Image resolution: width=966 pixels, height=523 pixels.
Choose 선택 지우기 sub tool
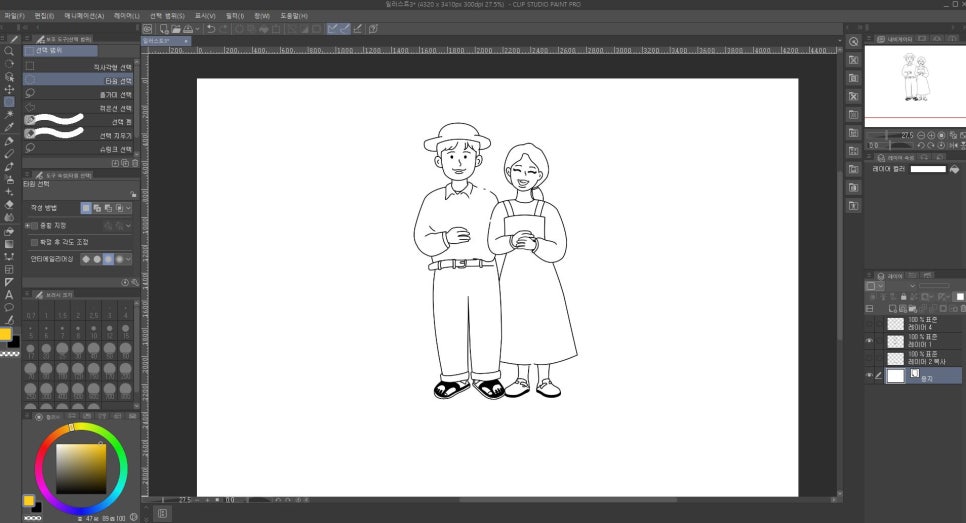[78, 135]
